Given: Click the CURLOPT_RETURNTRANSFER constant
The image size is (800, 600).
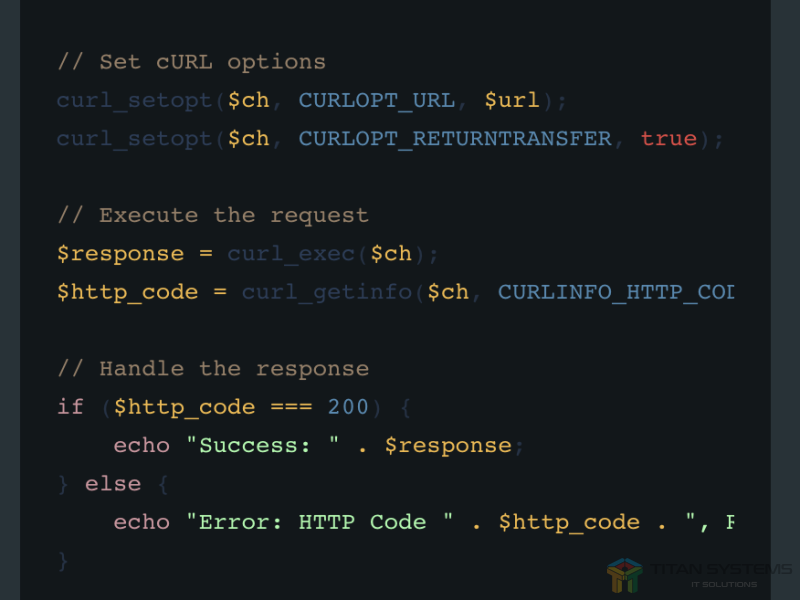Looking at the screenshot, I should [x=455, y=138].
